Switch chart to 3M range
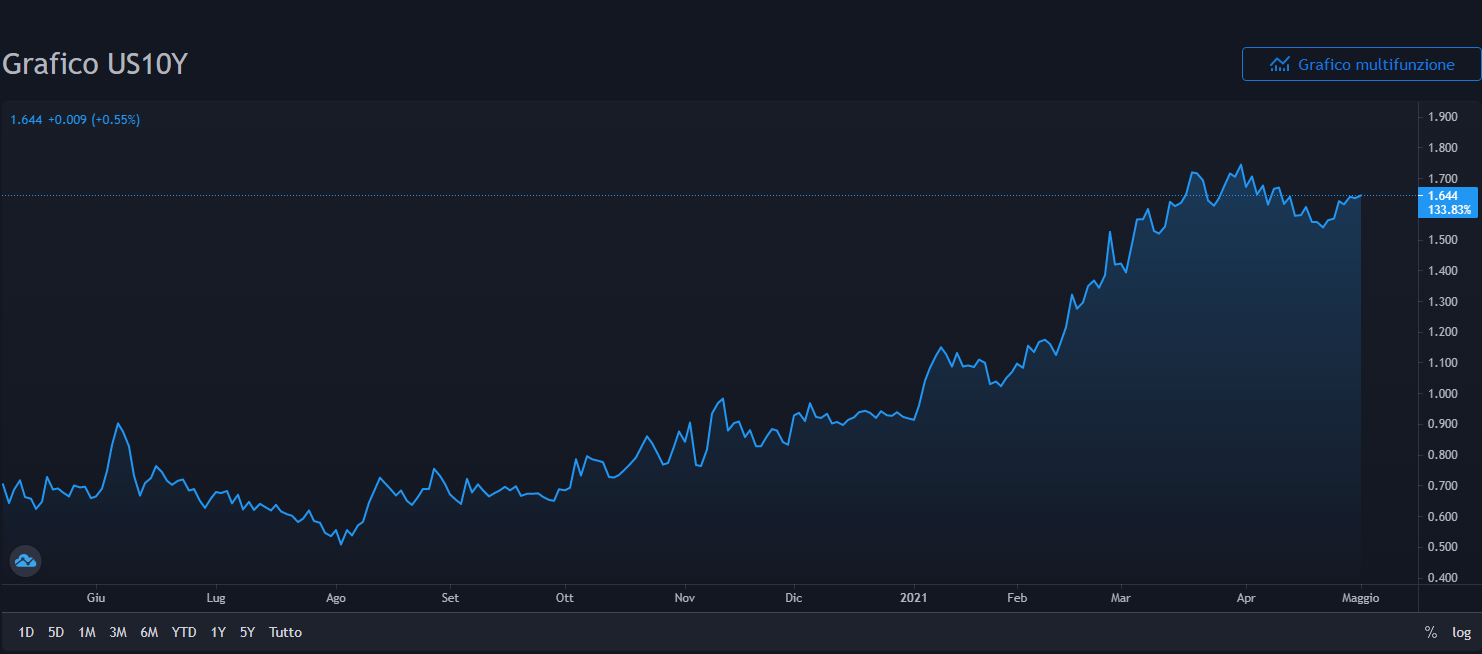Image resolution: width=1482 pixels, height=654 pixels. (118, 632)
